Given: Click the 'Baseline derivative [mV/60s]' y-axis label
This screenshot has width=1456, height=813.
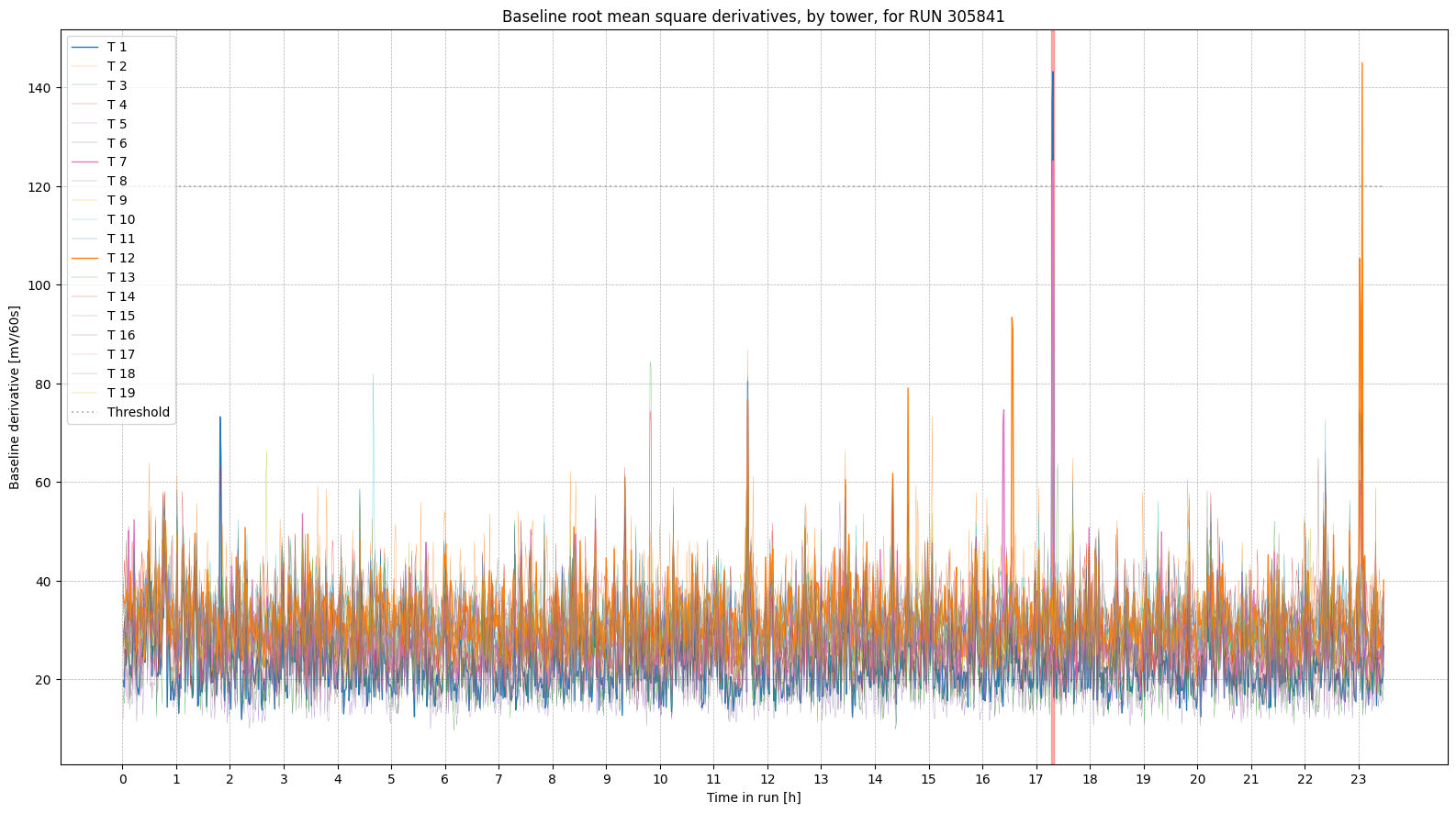Looking at the screenshot, I should 15,397.
